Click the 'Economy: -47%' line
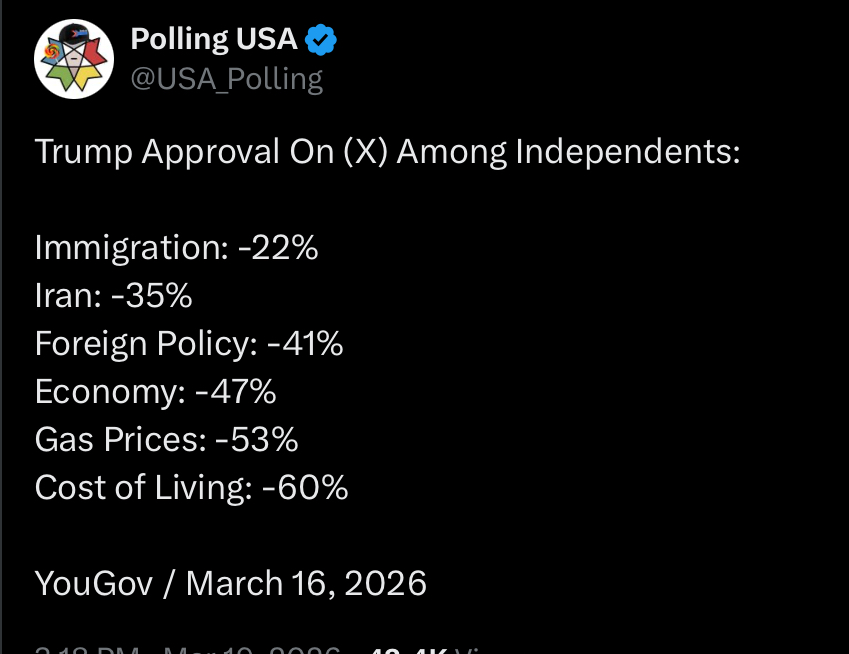849x654 pixels. pos(155,392)
